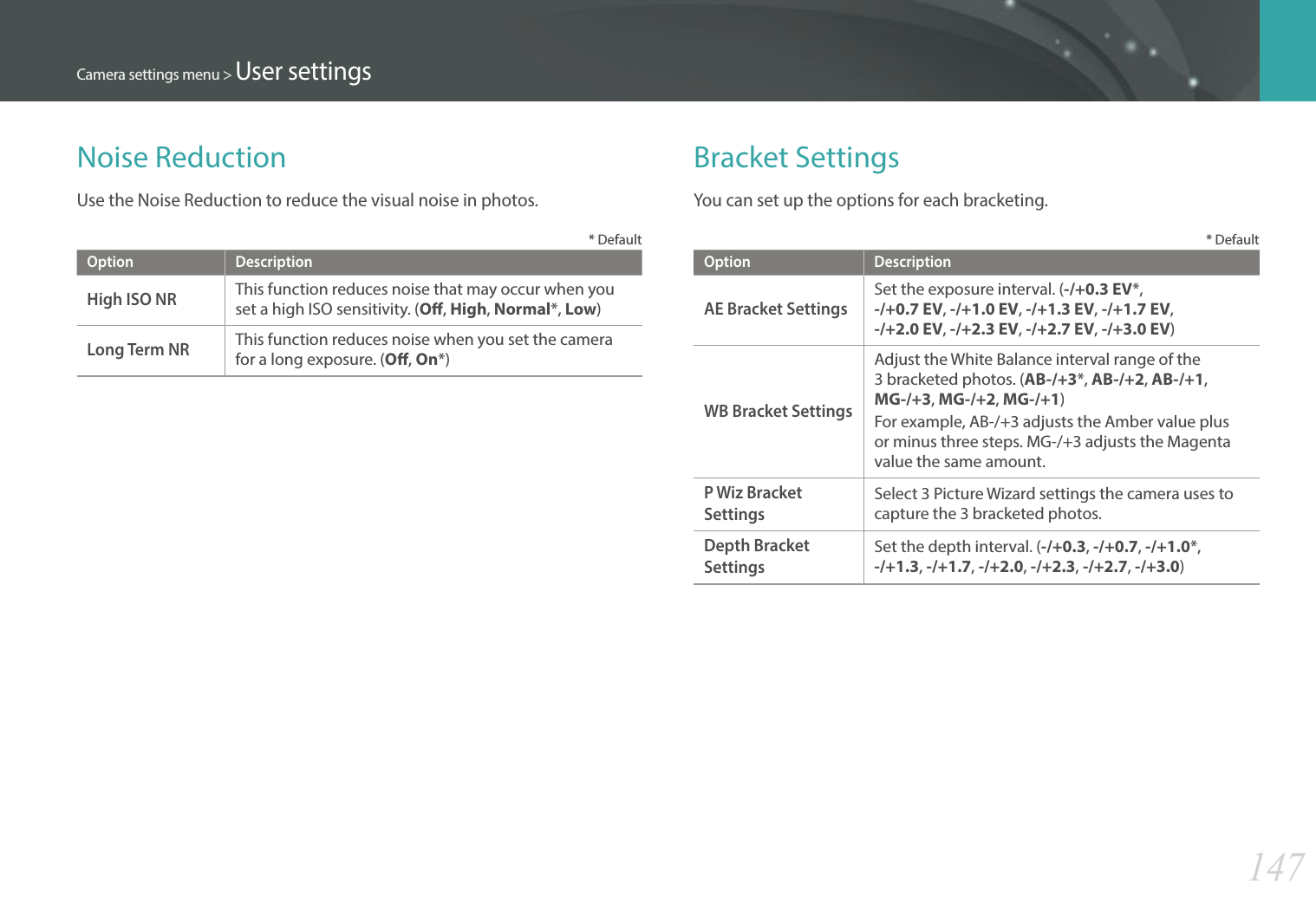Click 'You can set up the options' sentence
This screenshot has height=923, width=1316.
point(870,200)
